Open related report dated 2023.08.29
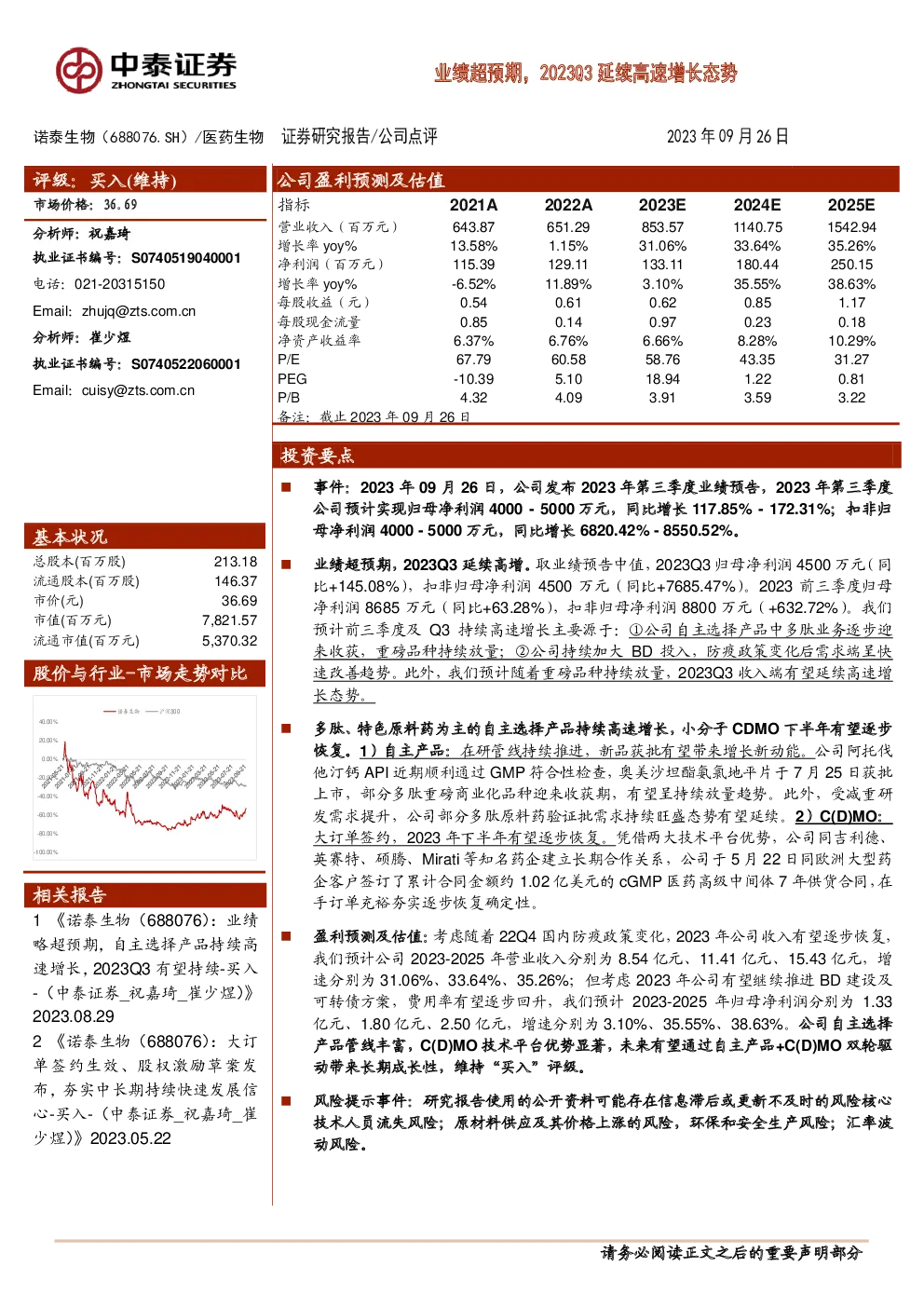Screen dimensions: 924x1307 point(145,969)
